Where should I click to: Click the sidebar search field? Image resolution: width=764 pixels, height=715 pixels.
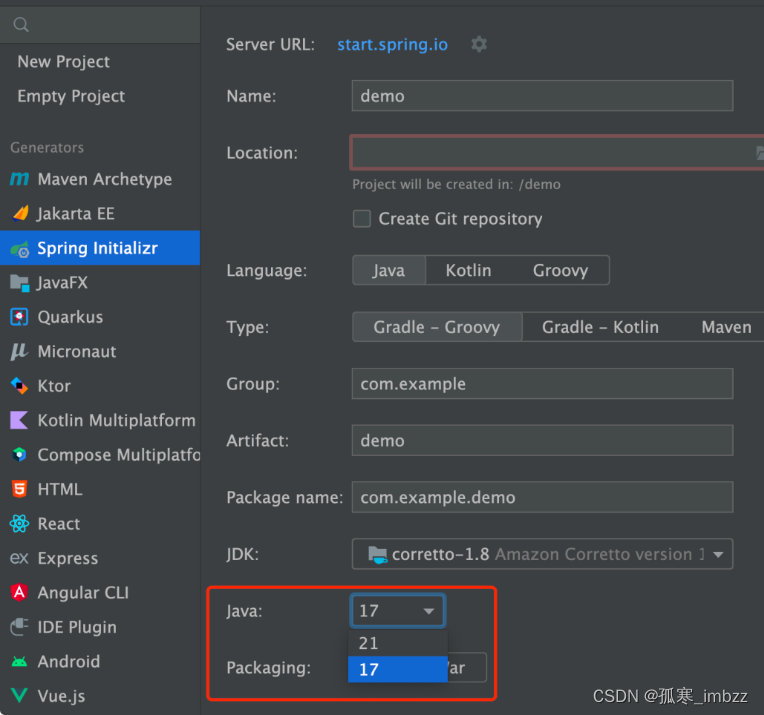[x=100, y=24]
